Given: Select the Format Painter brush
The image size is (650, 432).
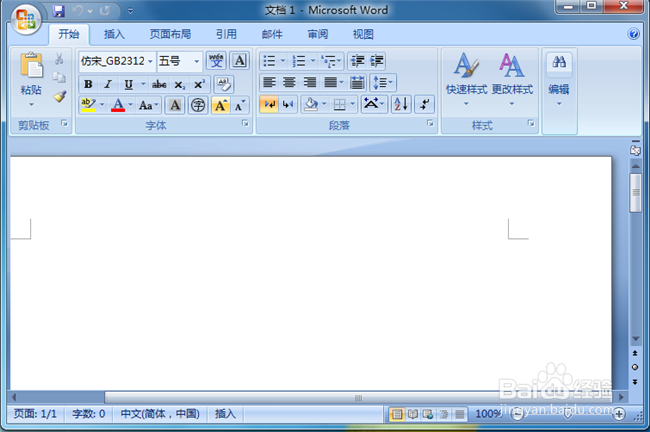Looking at the screenshot, I should pyautogui.click(x=60, y=96).
